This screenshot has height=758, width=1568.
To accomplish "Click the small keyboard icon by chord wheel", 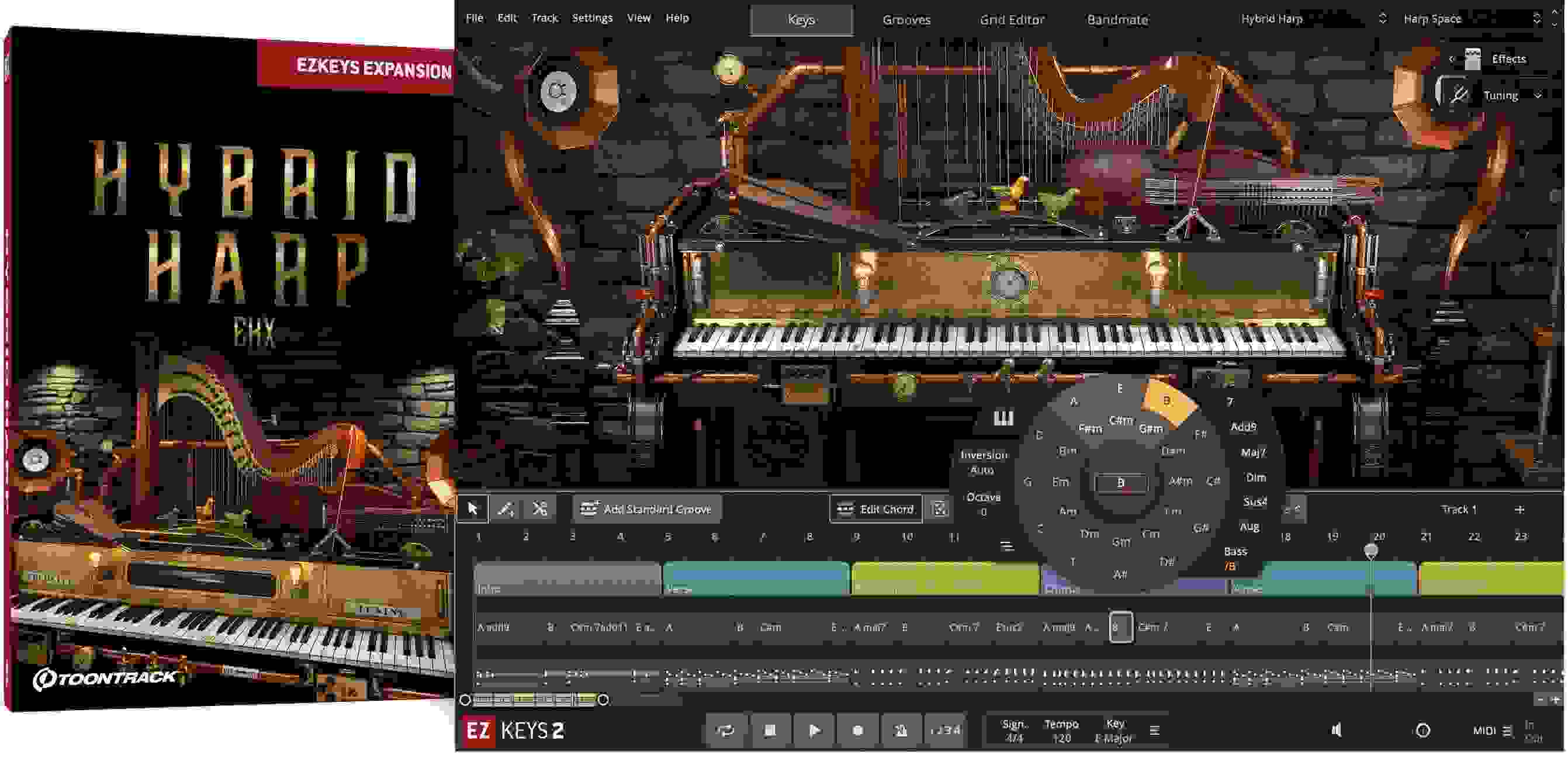I will click(1003, 419).
